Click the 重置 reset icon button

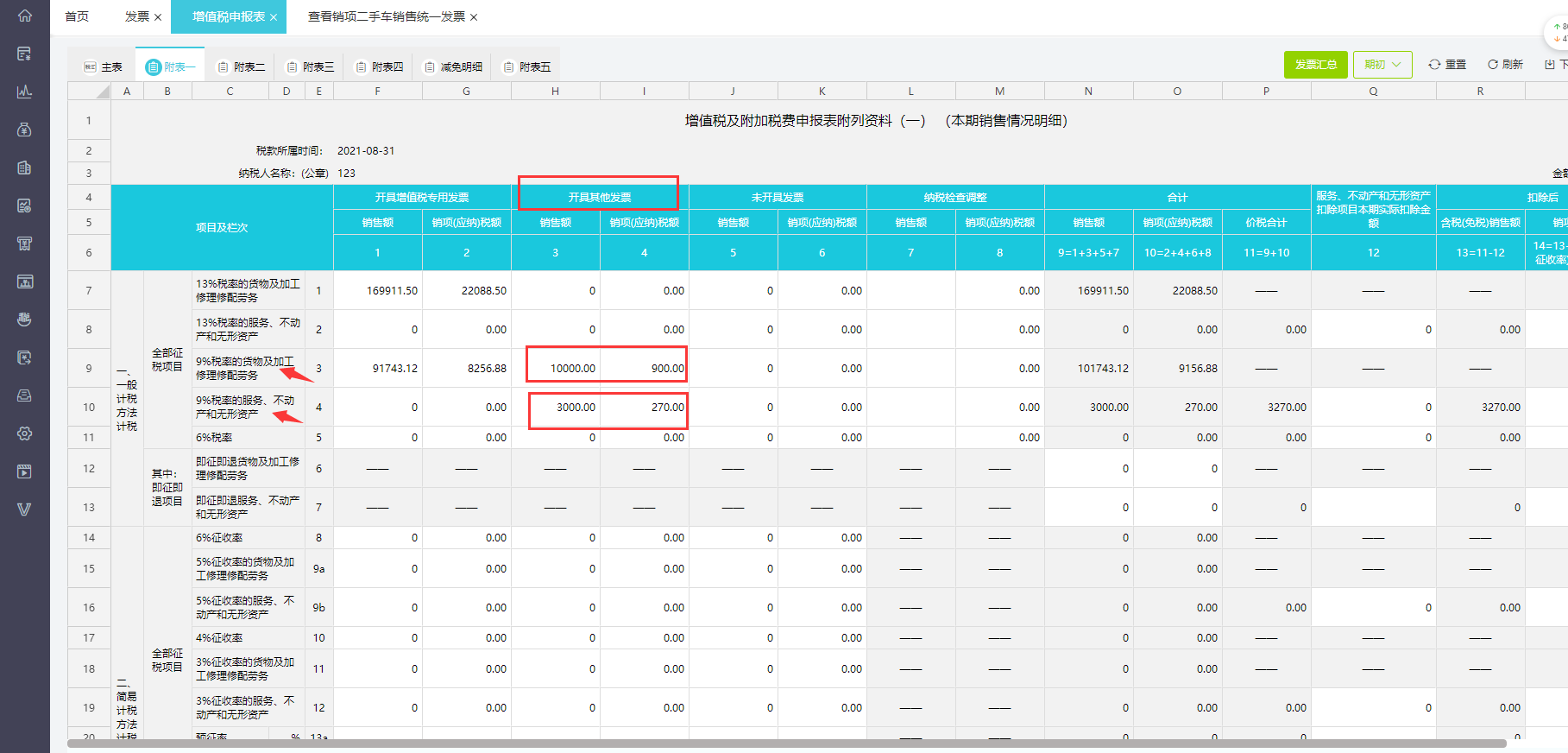click(1447, 65)
